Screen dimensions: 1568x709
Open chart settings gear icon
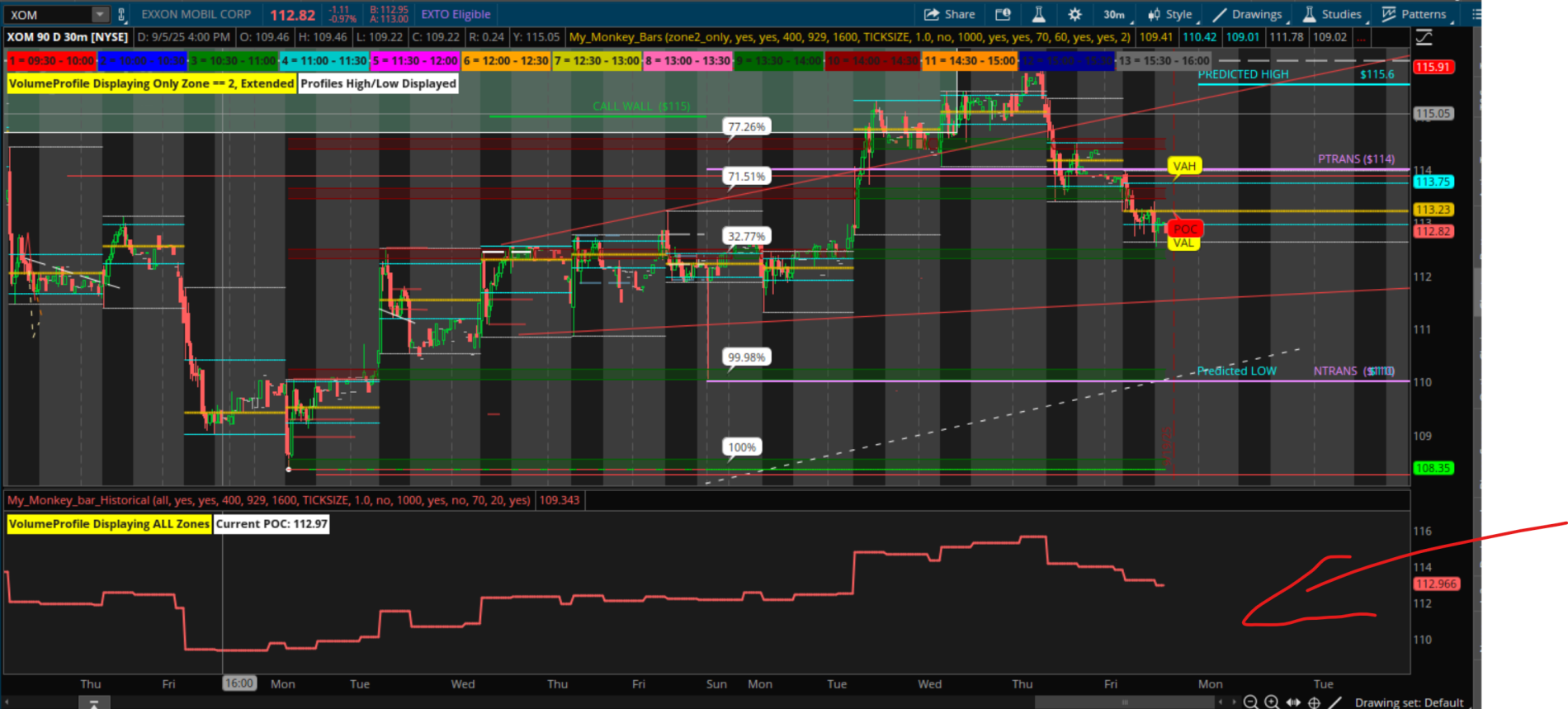(1074, 14)
